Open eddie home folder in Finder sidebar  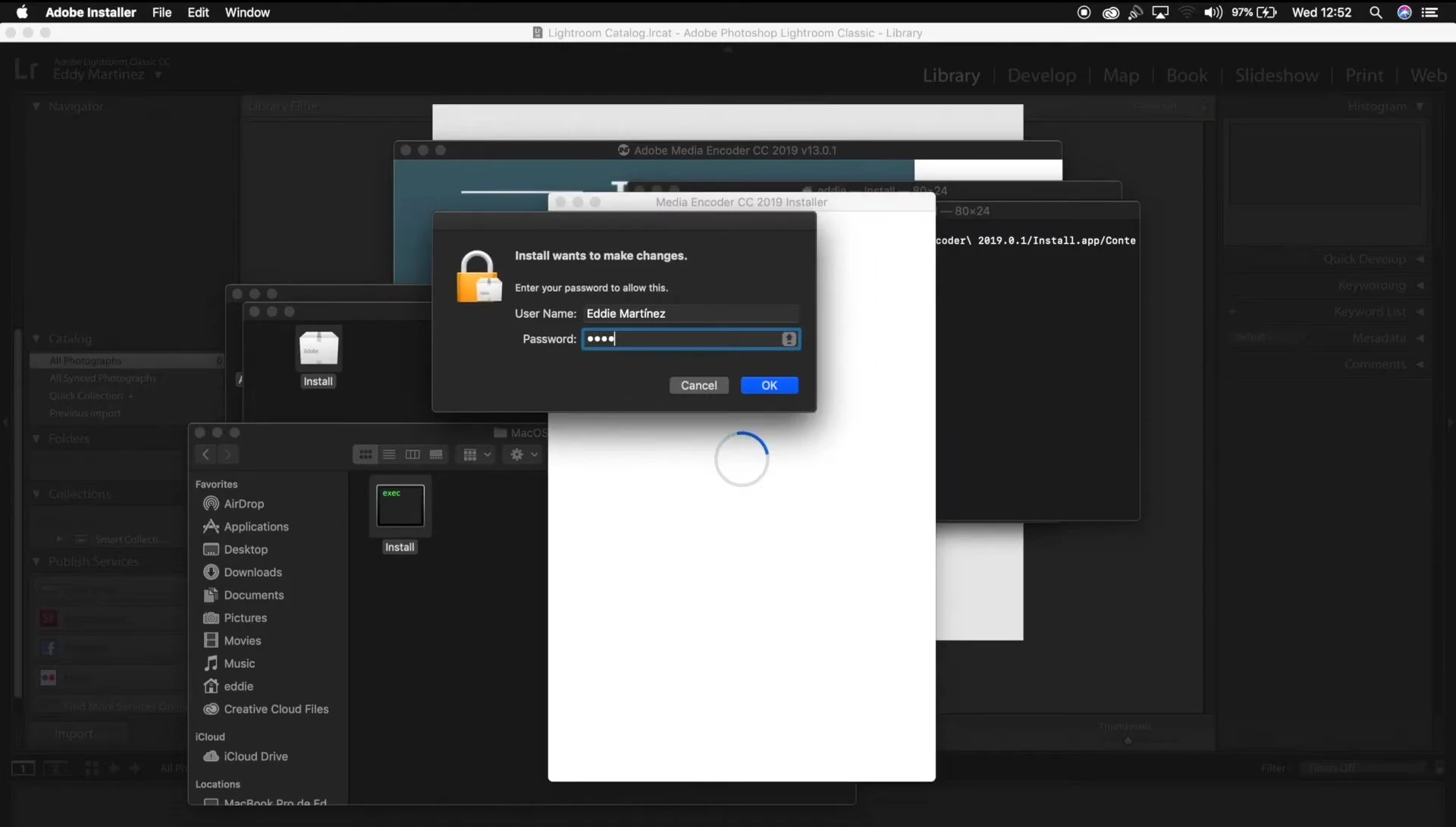tap(228, 686)
